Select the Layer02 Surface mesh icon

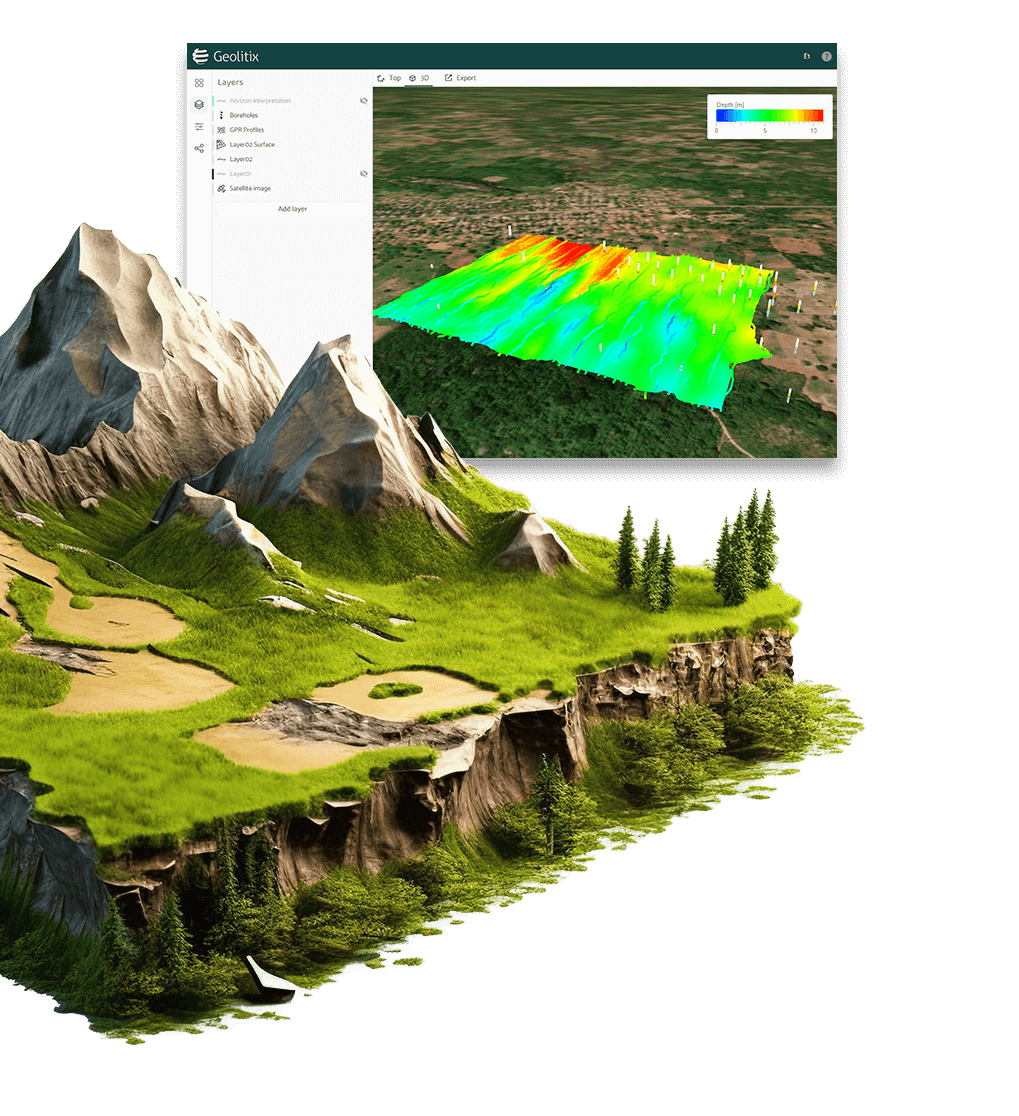click(221, 144)
